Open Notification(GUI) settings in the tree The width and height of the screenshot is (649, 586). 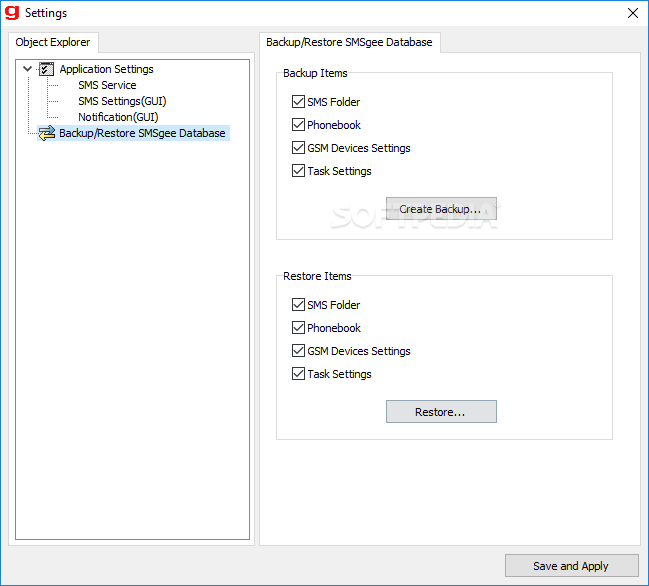click(118, 117)
